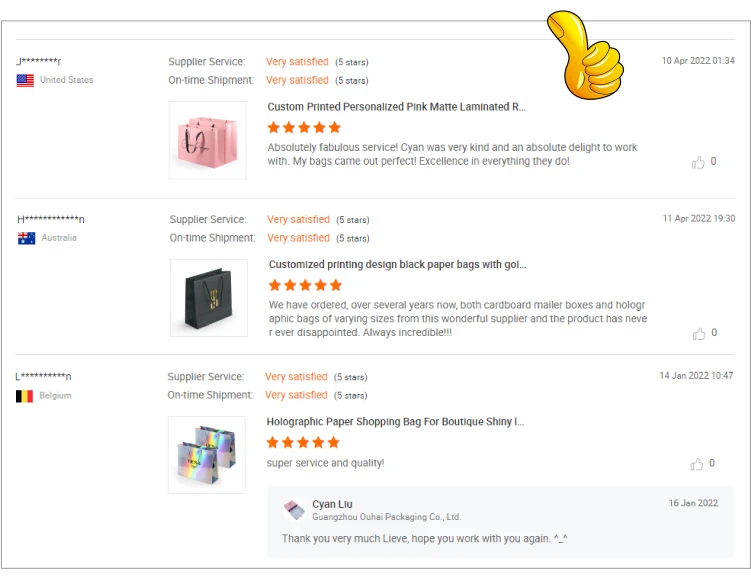The height and width of the screenshot is (581, 751).
Task: Click star rating of pink bag review
Action: tap(304, 127)
